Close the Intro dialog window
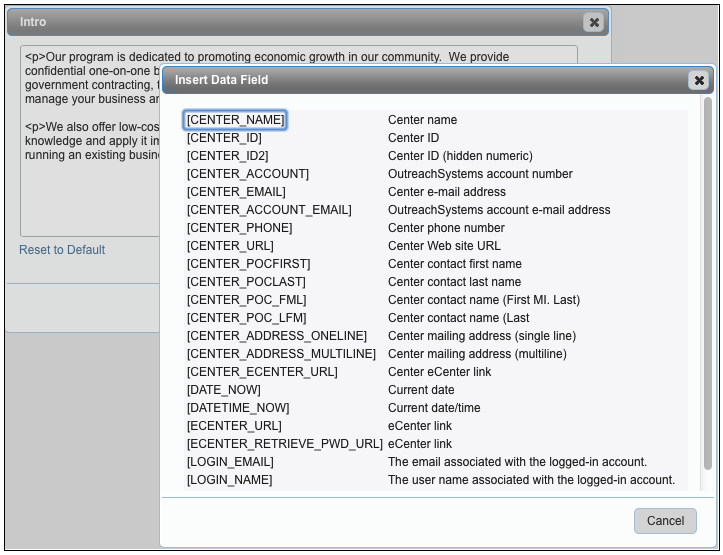 594,22
